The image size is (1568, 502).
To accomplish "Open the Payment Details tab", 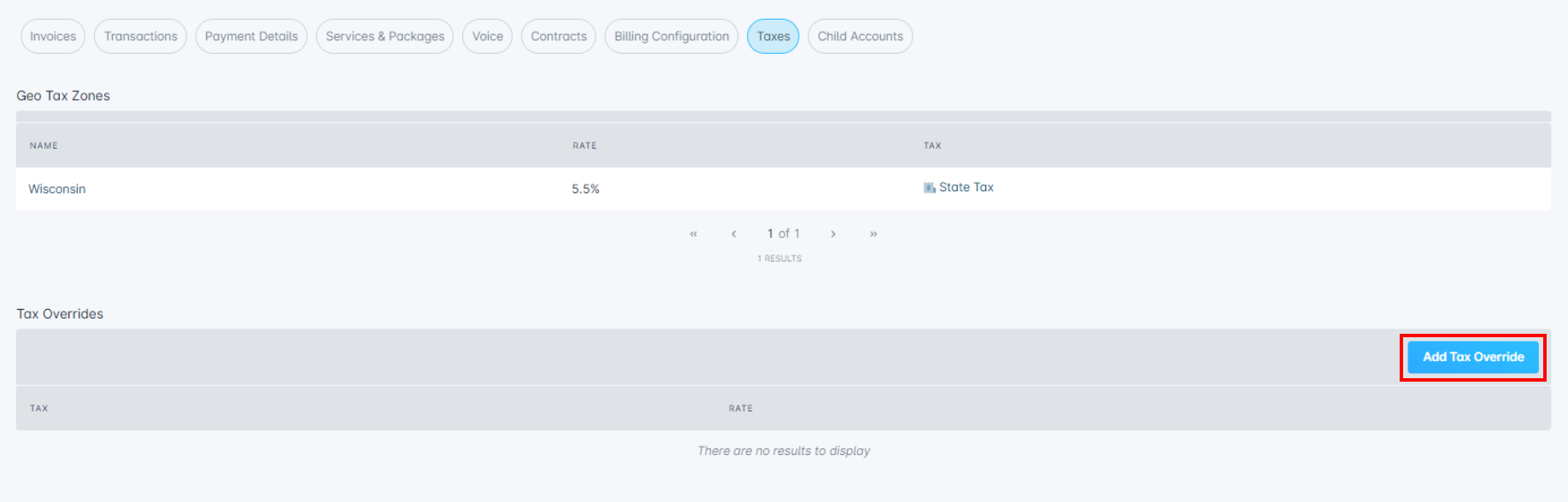I will pyautogui.click(x=251, y=37).
